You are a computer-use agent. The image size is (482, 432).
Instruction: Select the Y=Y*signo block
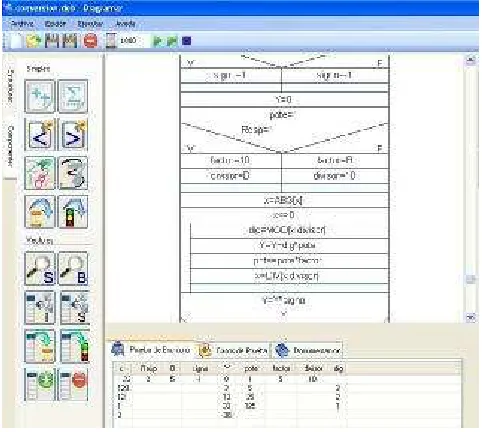point(285,301)
